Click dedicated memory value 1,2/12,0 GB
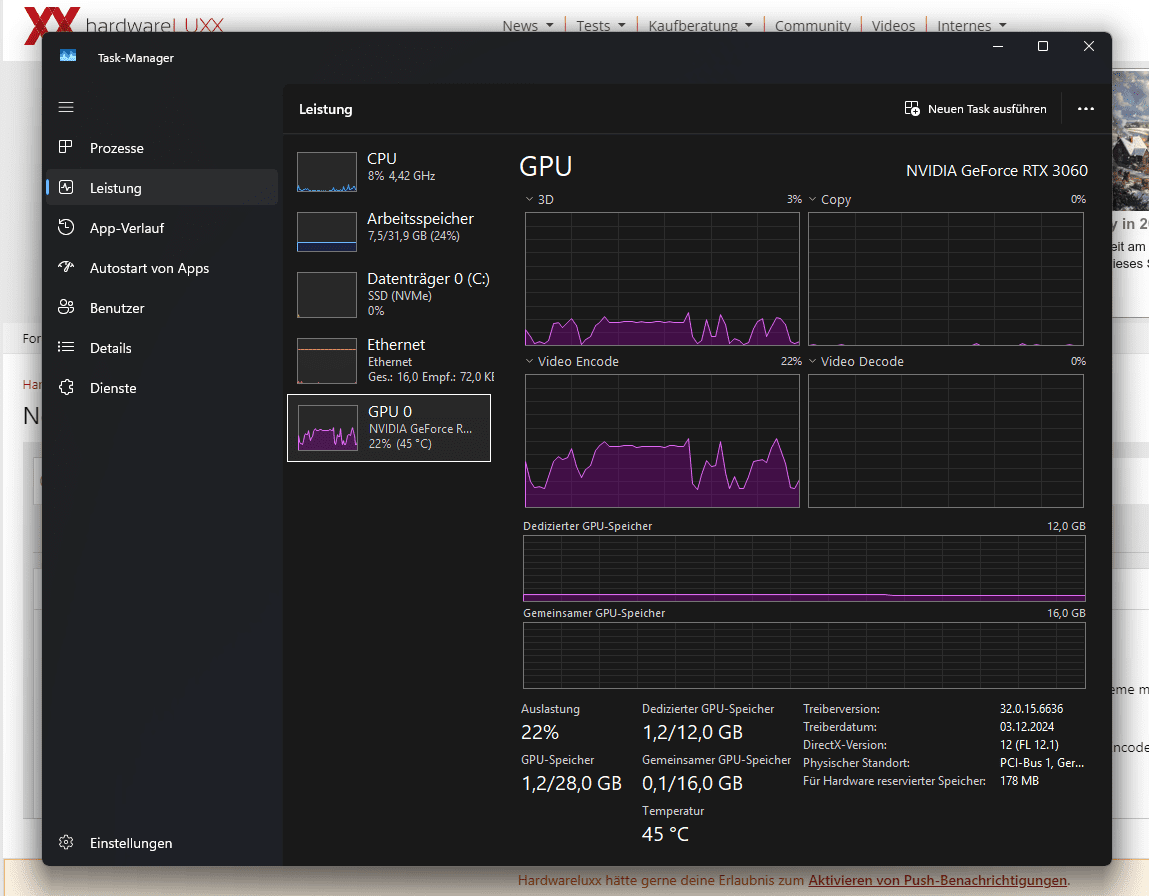 point(692,732)
